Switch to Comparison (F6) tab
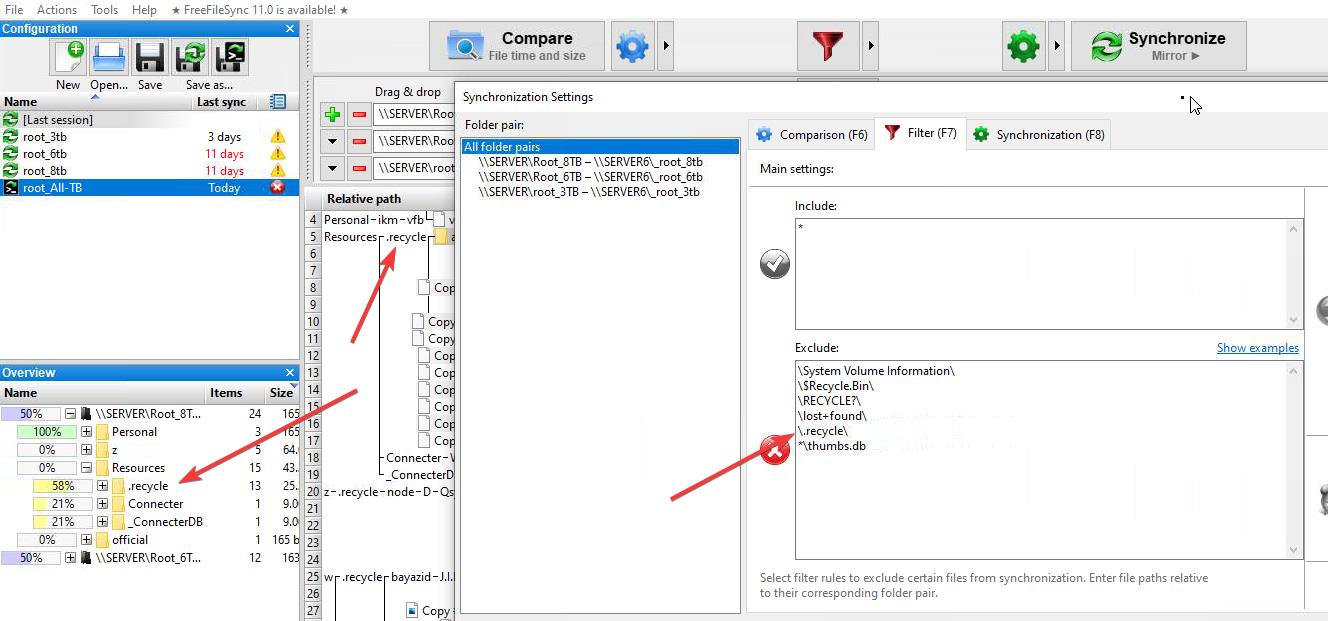1328x621 pixels. click(811, 135)
